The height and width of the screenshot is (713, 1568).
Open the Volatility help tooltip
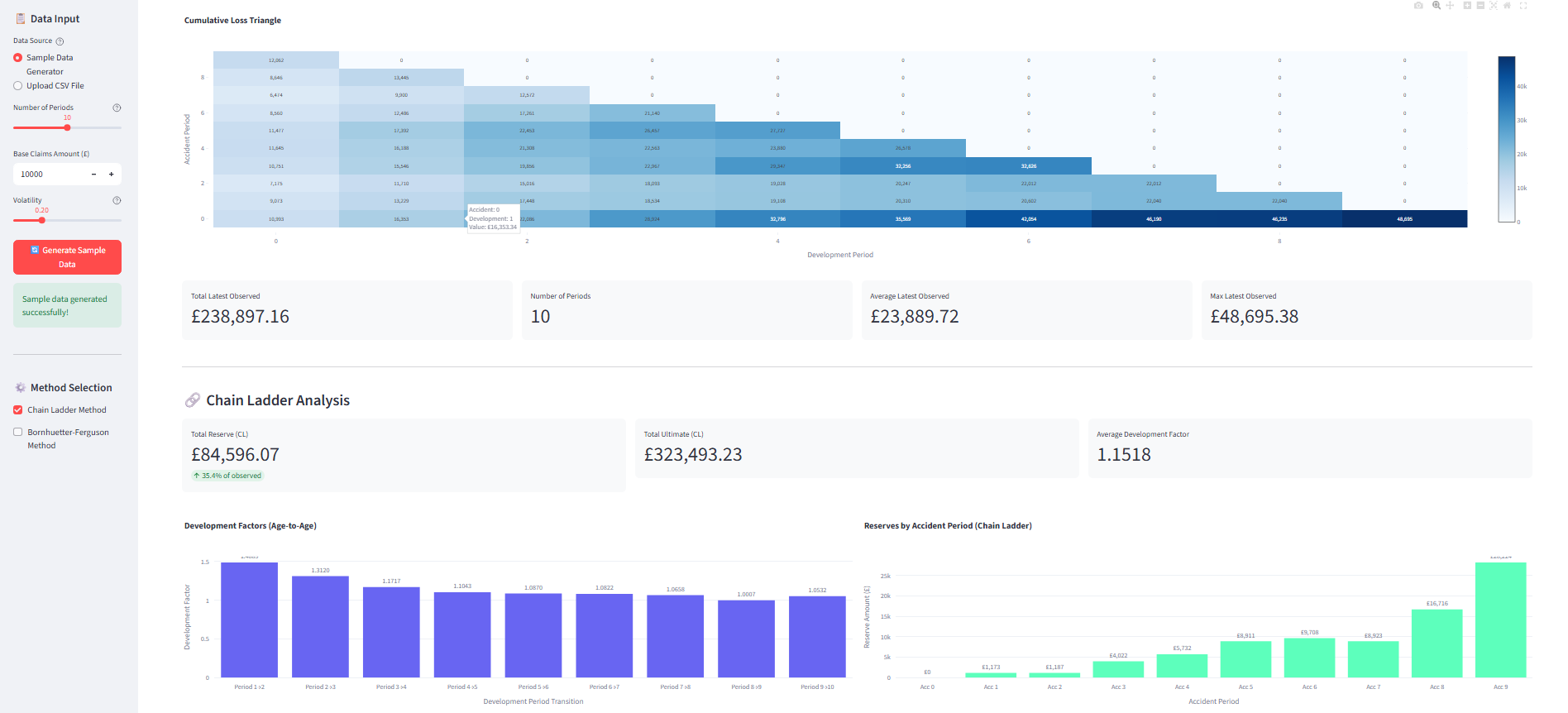click(x=117, y=200)
